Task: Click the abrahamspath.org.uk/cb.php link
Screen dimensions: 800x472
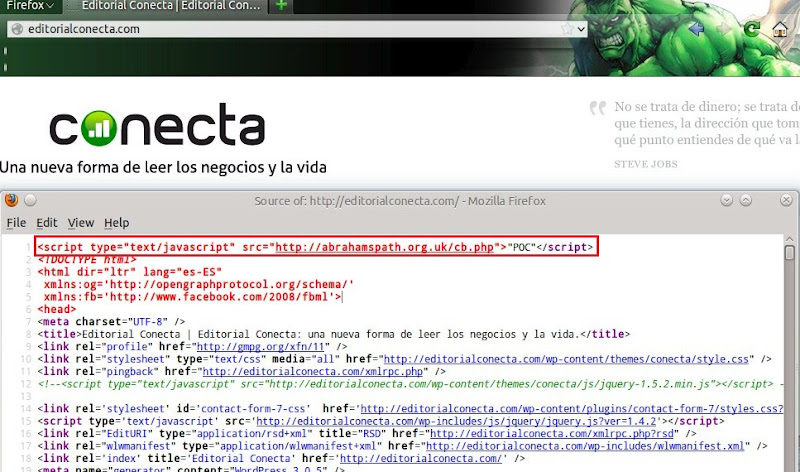Action: (385, 247)
